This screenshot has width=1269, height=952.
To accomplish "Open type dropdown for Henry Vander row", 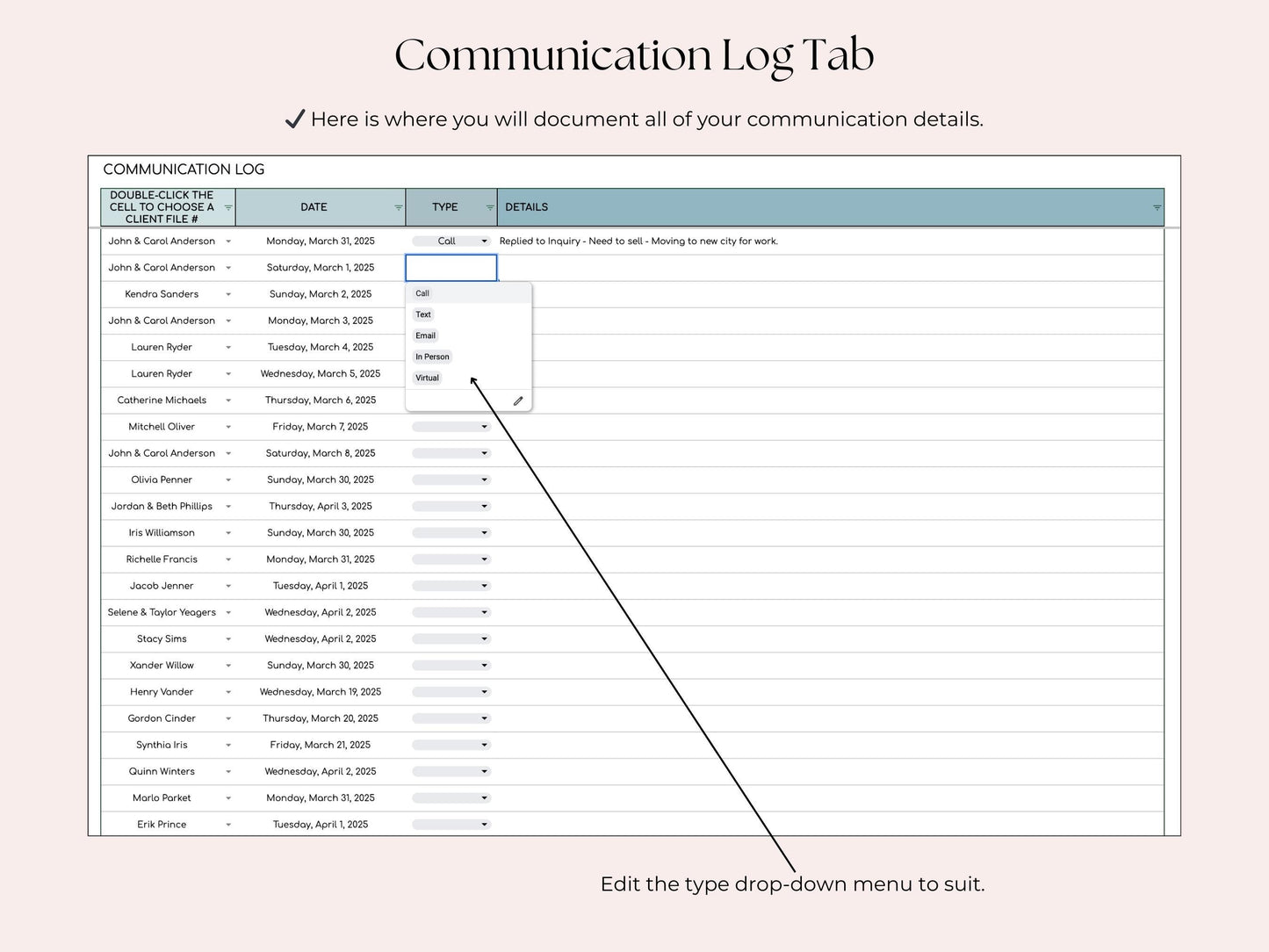I will [x=451, y=692].
